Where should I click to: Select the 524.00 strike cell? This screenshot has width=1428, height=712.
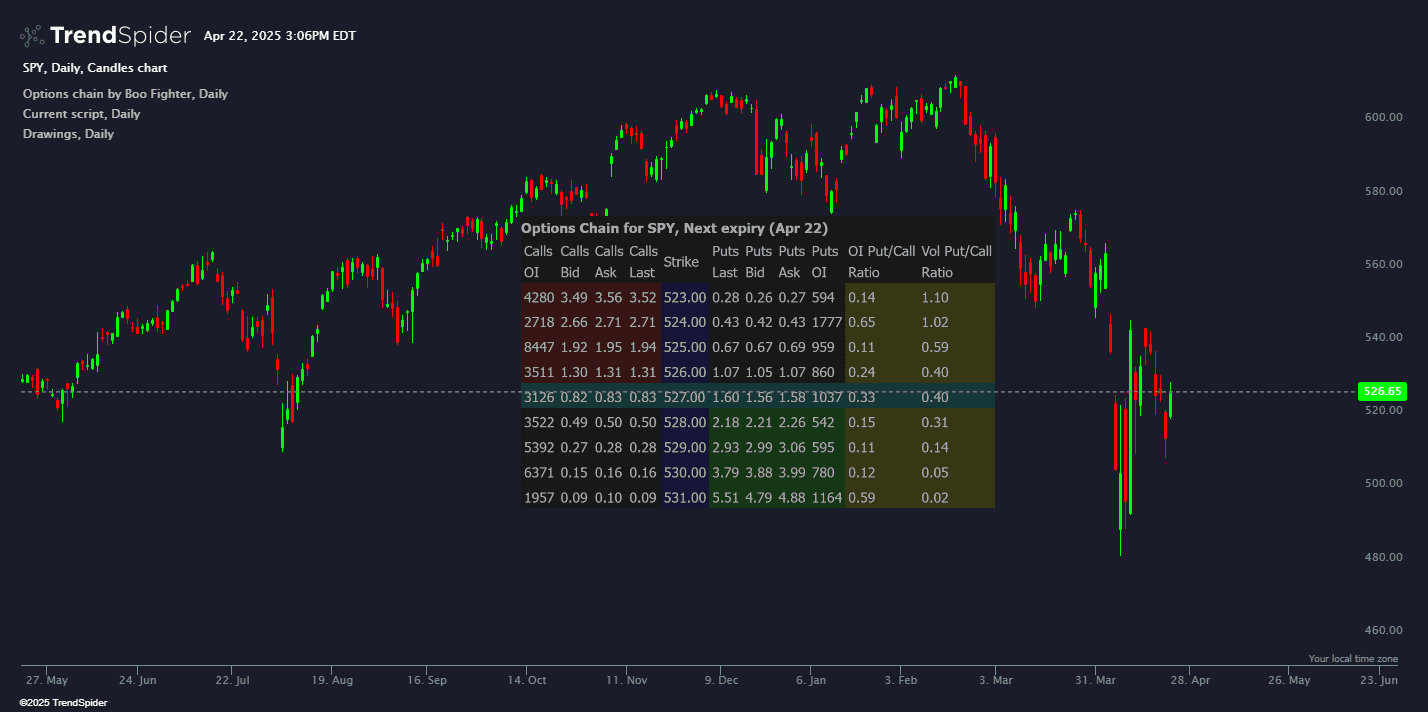click(x=685, y=322)
